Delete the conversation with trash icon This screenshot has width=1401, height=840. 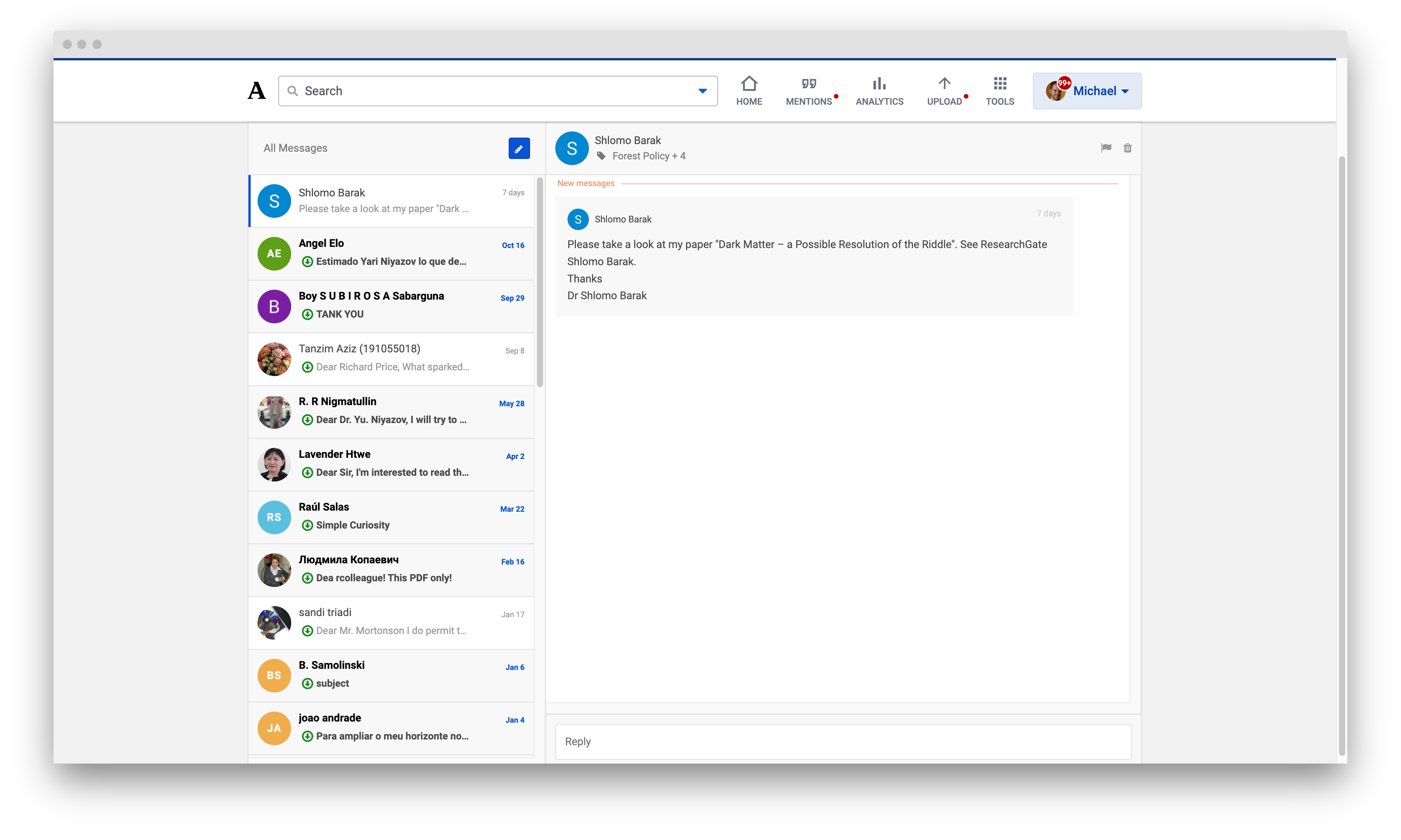click(1127, 148)
